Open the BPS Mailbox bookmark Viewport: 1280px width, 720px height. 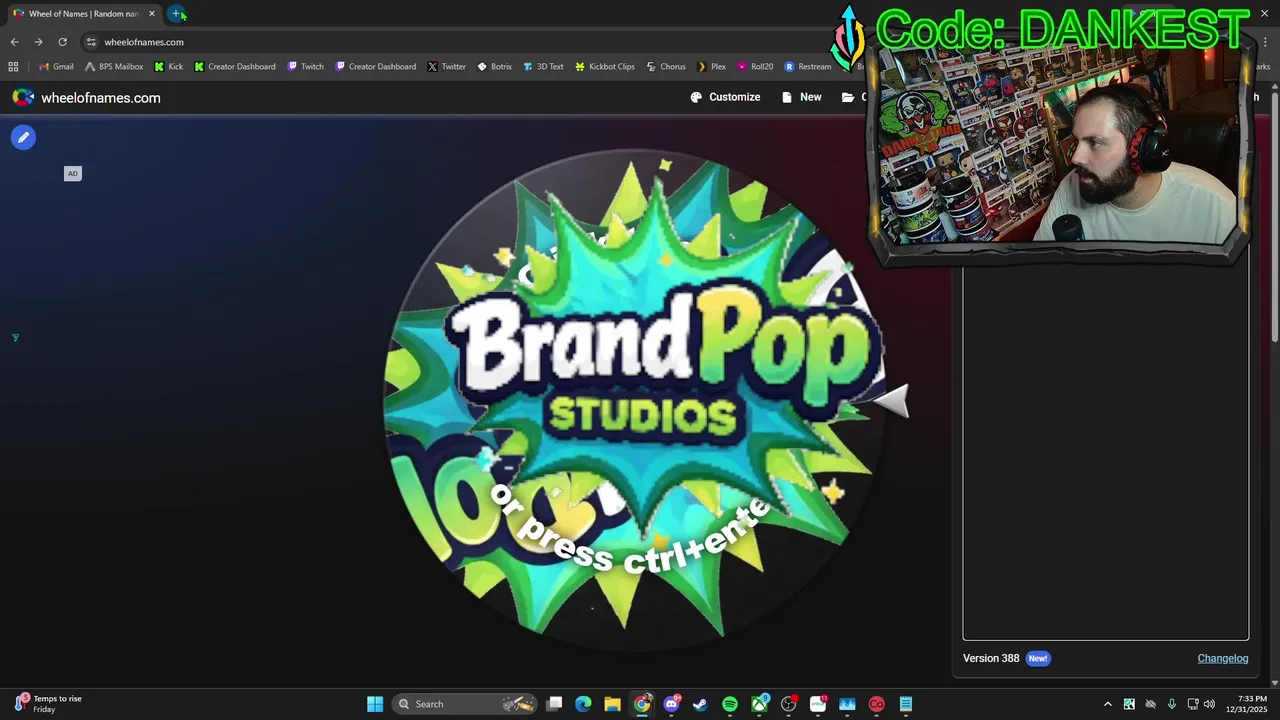point(114,67)
